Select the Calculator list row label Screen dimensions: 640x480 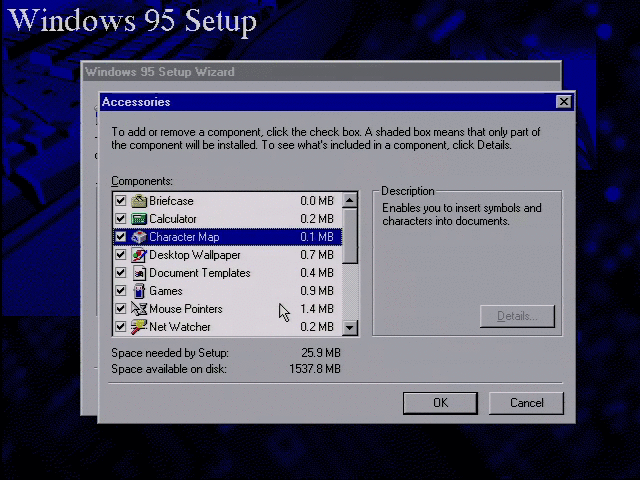tap(173, 219)
